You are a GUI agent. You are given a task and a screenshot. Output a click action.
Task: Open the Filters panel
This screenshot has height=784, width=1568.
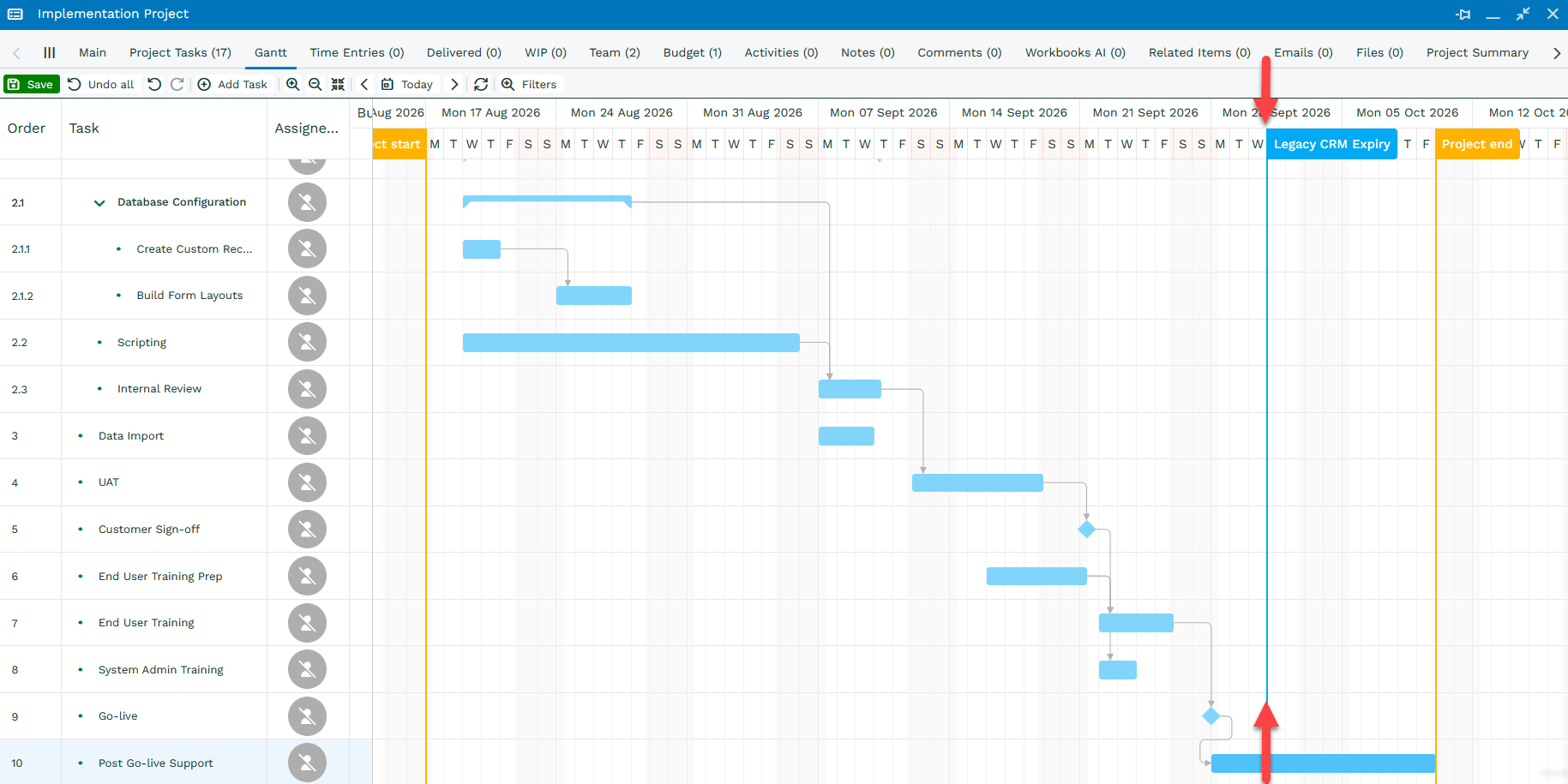click(529, 84)
